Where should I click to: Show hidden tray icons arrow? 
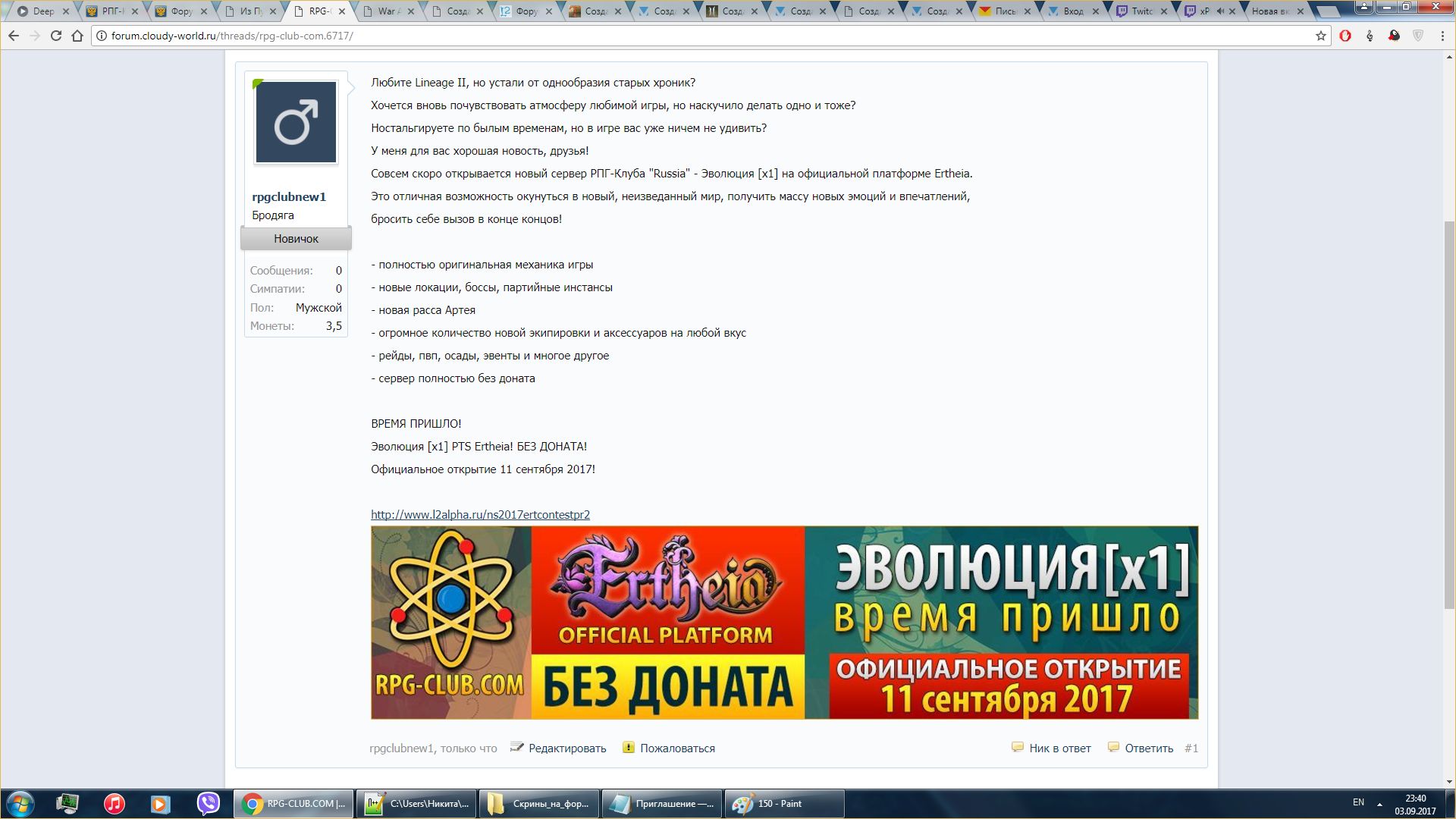click(1379, 804)
